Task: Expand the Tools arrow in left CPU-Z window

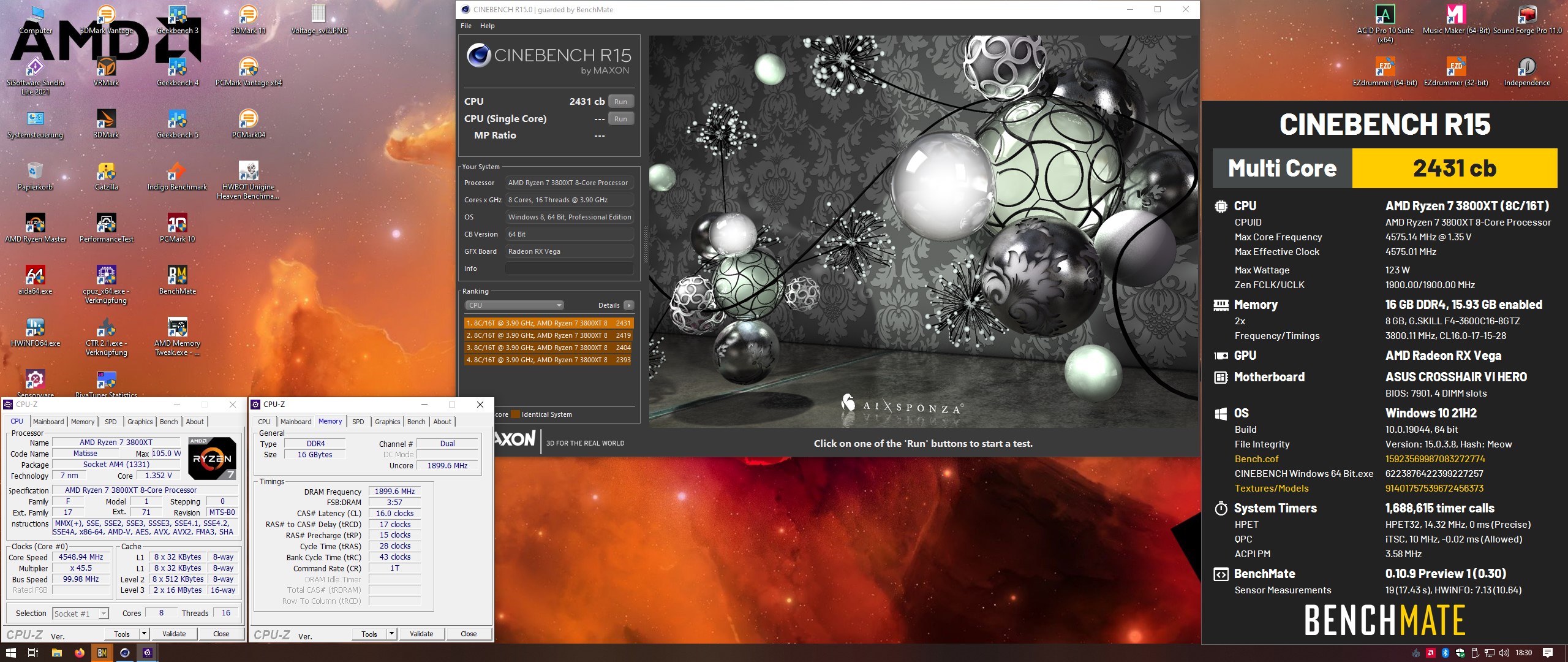Action: [x=145, y=634]
